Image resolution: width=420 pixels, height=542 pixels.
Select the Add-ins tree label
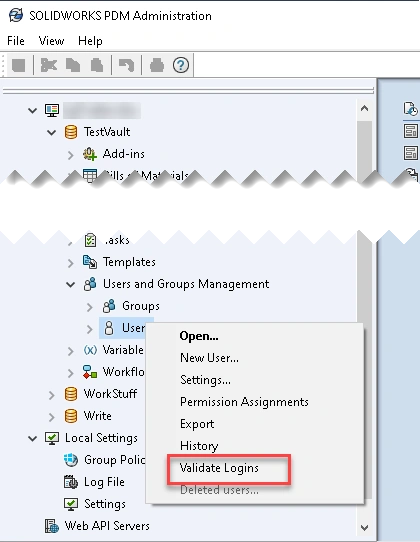point(123,154)
